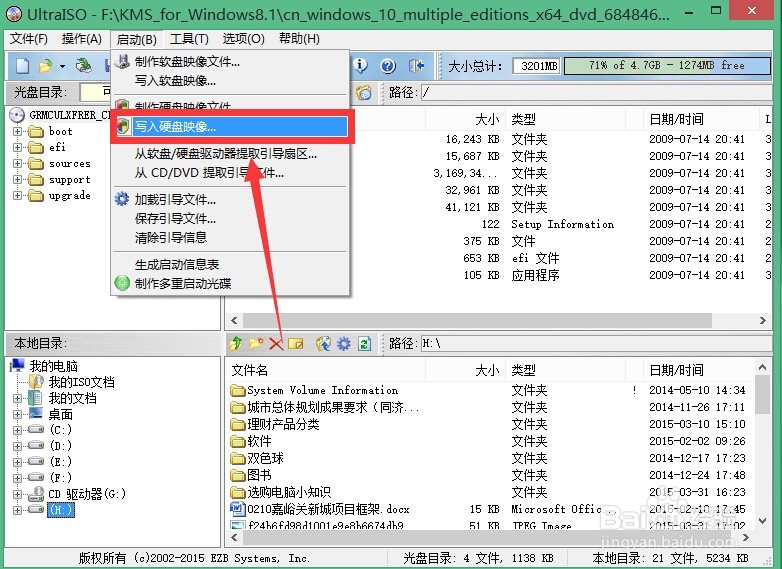782x569 pixels.
Task: Expand the upgrade folder tree node
Action: (17, 195)
